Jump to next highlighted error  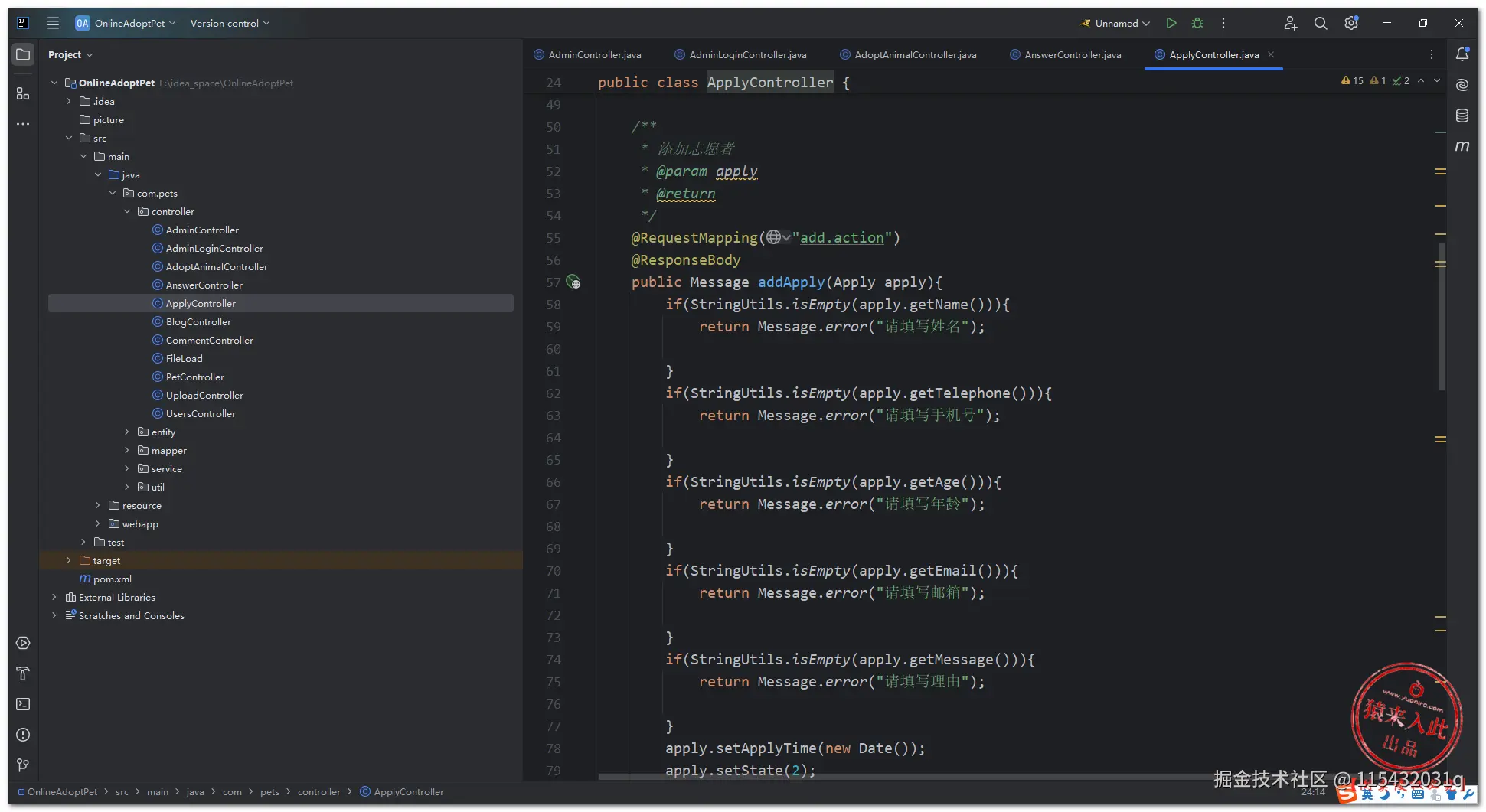(1437, 80)
